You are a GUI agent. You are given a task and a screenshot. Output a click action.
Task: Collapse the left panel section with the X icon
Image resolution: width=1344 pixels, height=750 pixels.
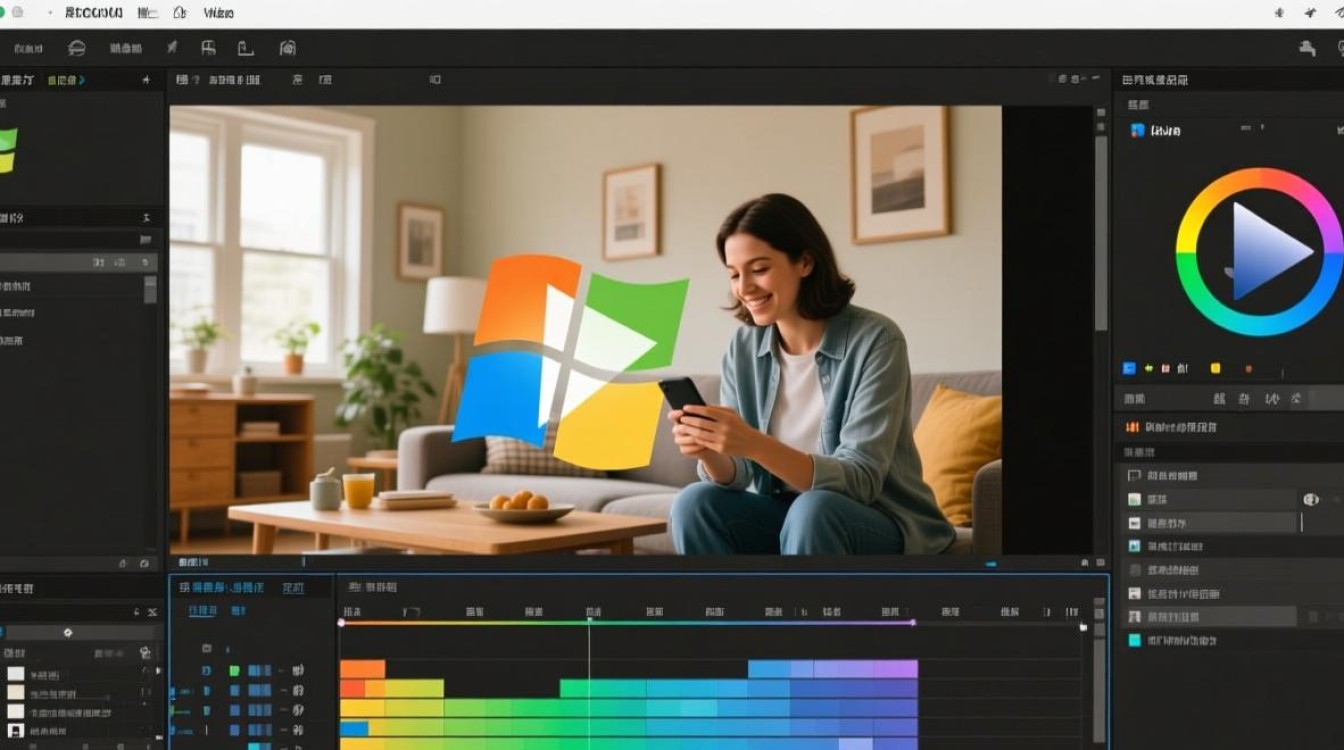pyautogui.click(x=147, y=218)
